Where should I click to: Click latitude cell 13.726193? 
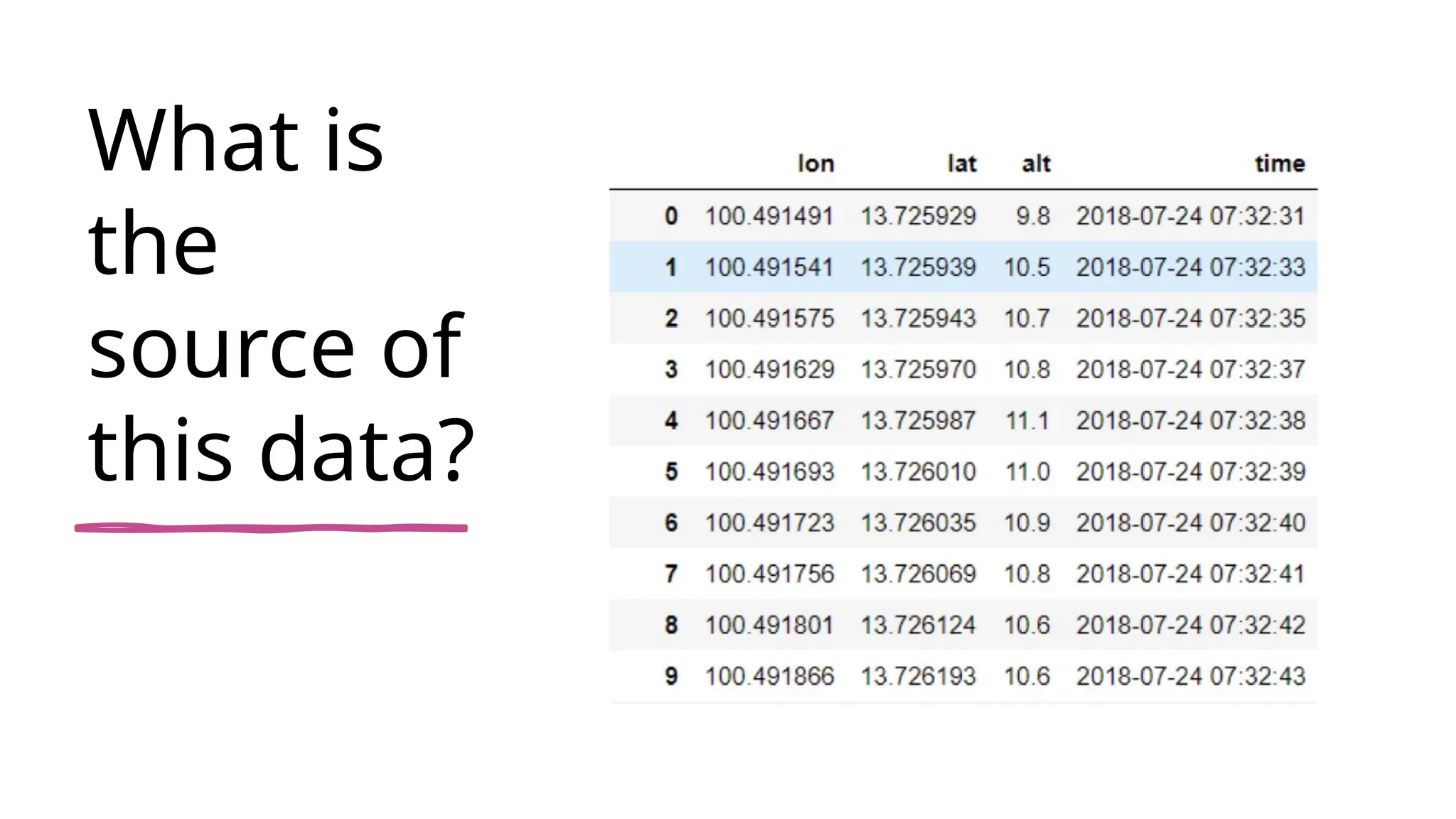coord(919,676)
